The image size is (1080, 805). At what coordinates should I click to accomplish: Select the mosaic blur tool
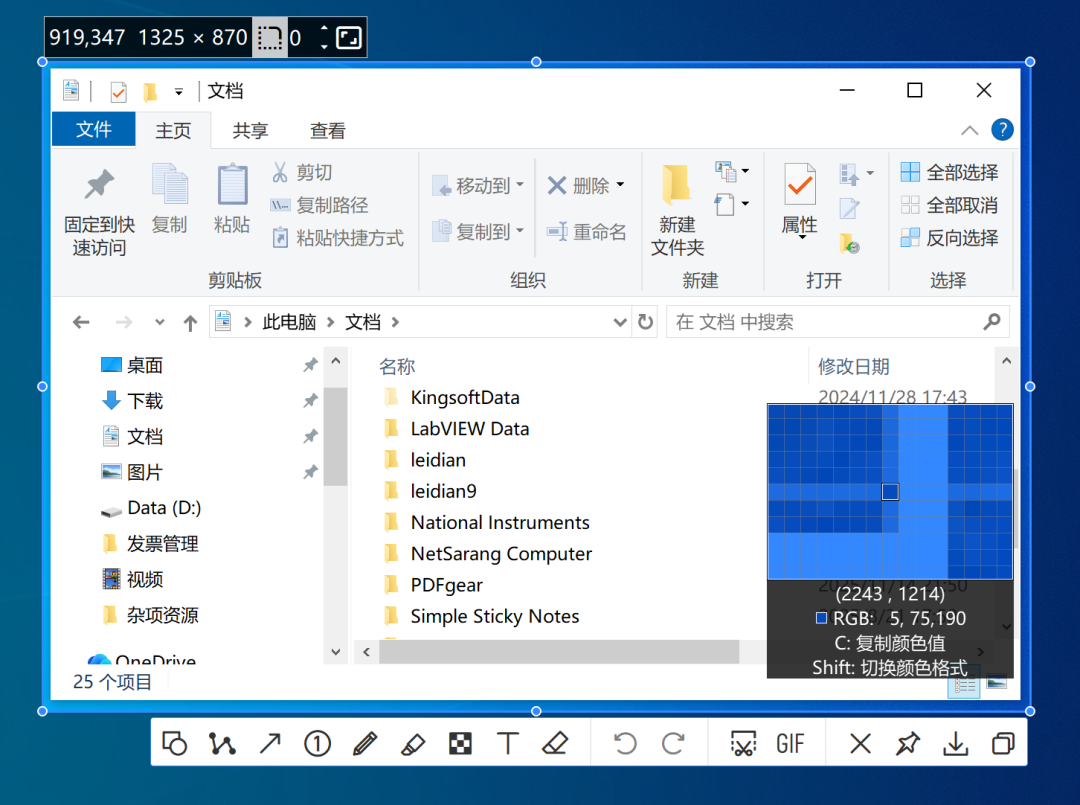tap(460, 743)
